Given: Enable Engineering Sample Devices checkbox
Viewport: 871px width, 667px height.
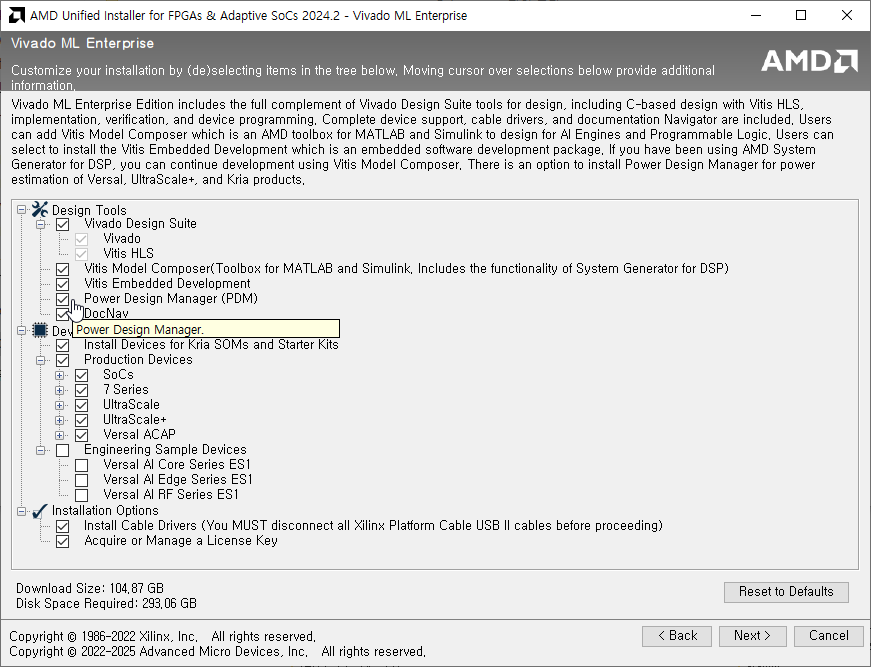Looking at the screenshot, I should [62, 450].
